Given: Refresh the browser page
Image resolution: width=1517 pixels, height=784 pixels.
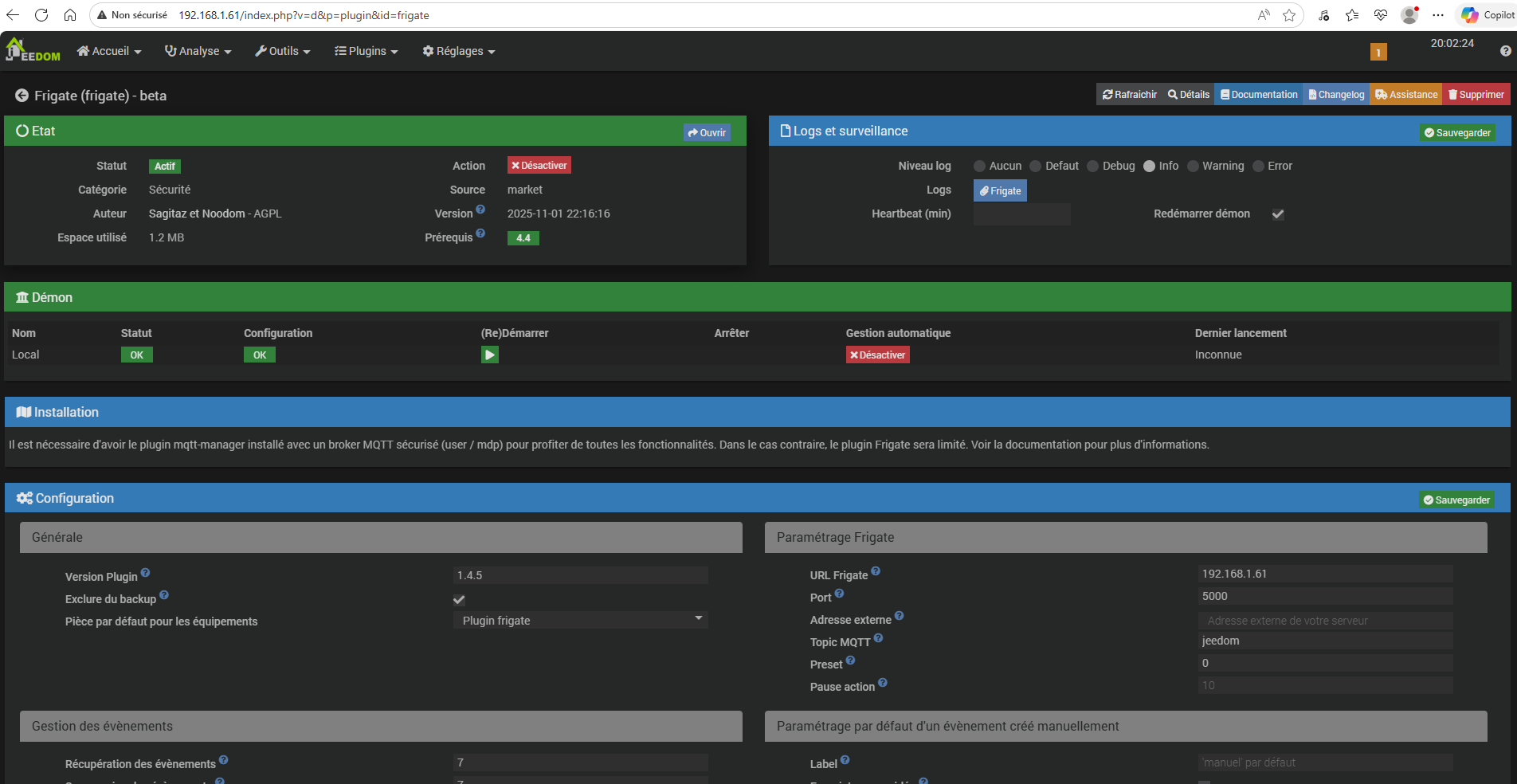Looking at the screenshot, I should 41,15.
